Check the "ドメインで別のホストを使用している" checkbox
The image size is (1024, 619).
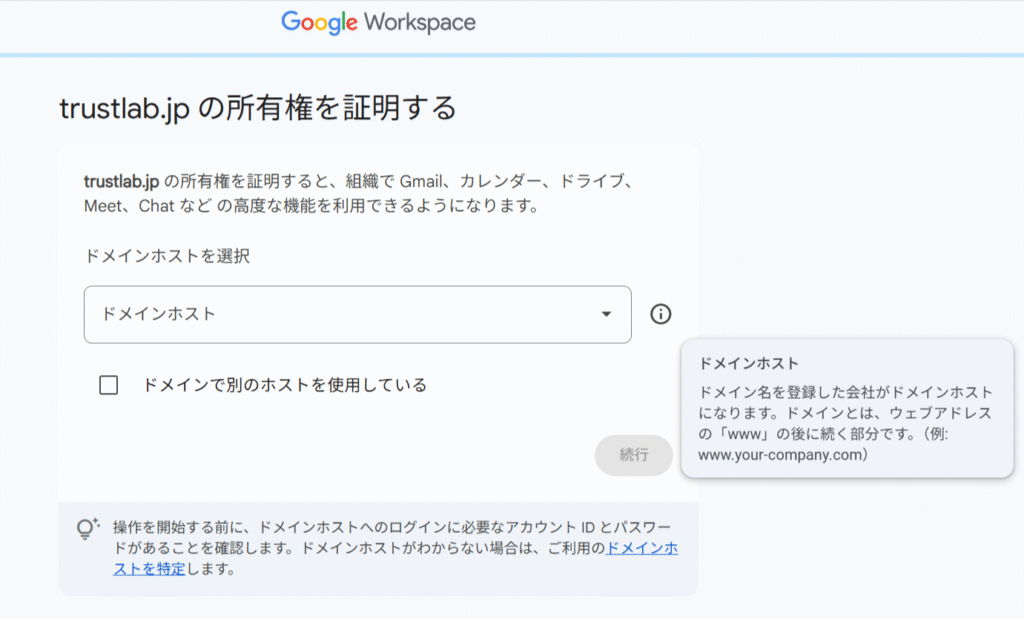109,385
